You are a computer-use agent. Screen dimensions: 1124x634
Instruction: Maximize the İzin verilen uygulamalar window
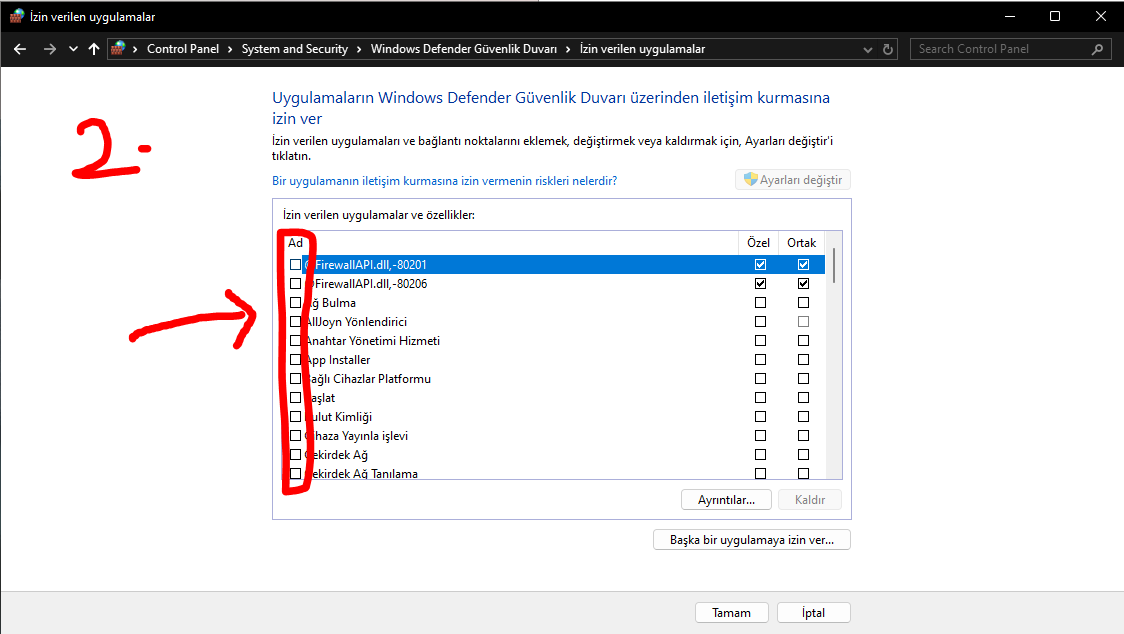[x=1054, y=16]
